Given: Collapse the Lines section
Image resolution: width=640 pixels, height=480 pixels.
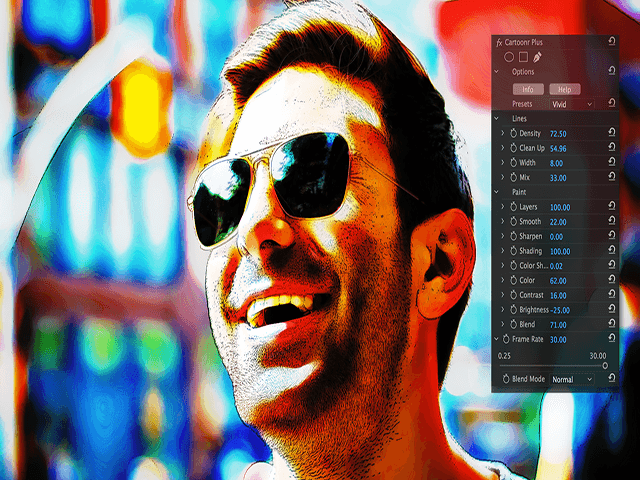Looking at the screenshot, I should pos(497,118).
